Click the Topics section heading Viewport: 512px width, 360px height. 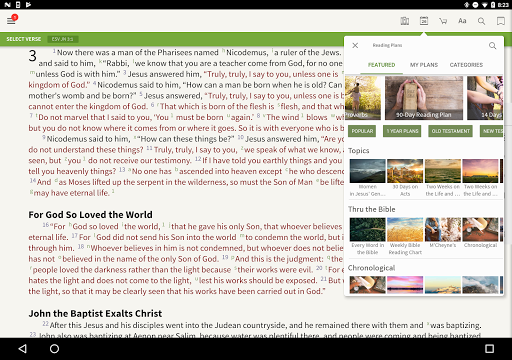[359, 151]
